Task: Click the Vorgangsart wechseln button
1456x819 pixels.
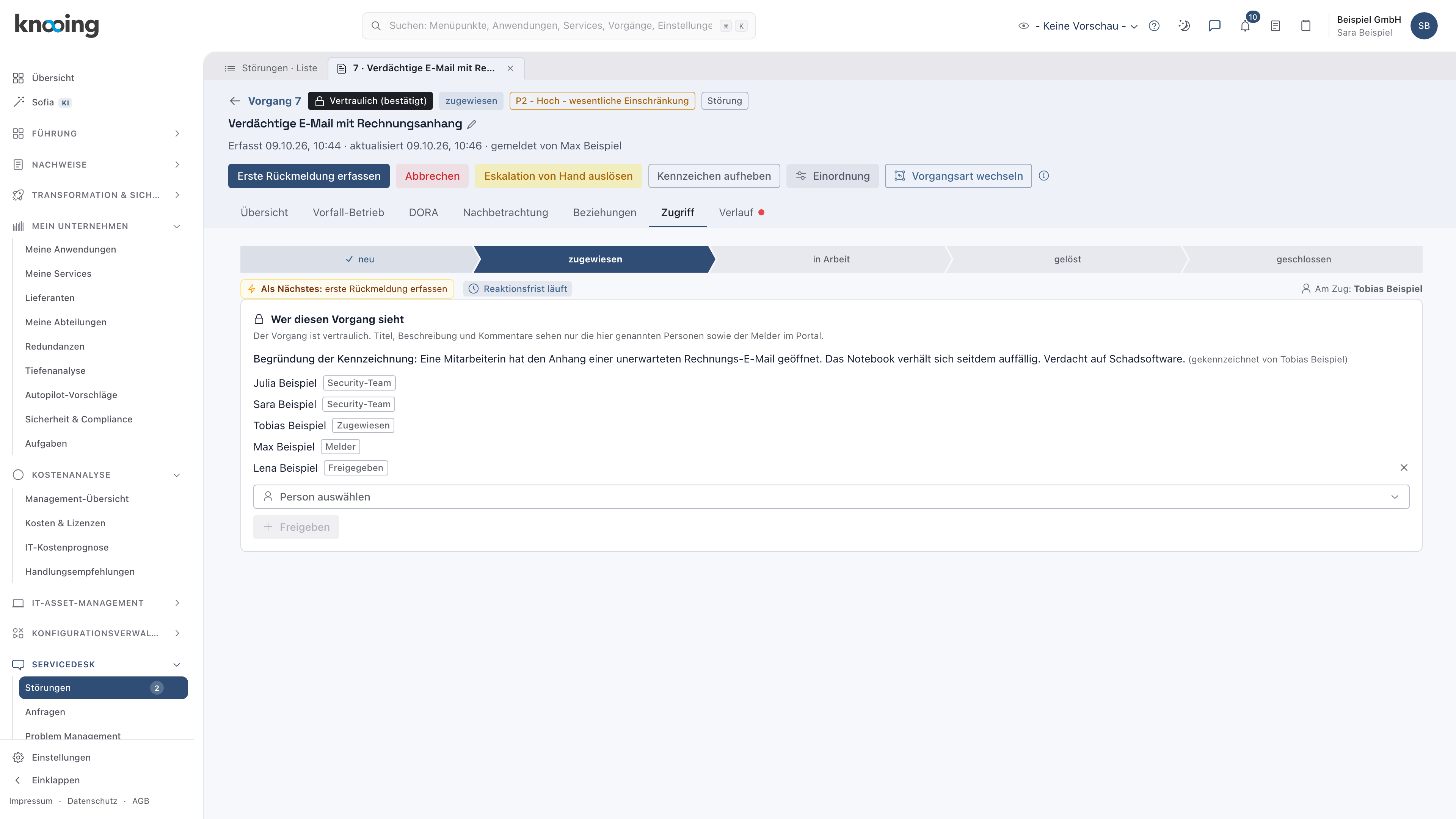Action: pyautogui.click(x=958, y=176)
